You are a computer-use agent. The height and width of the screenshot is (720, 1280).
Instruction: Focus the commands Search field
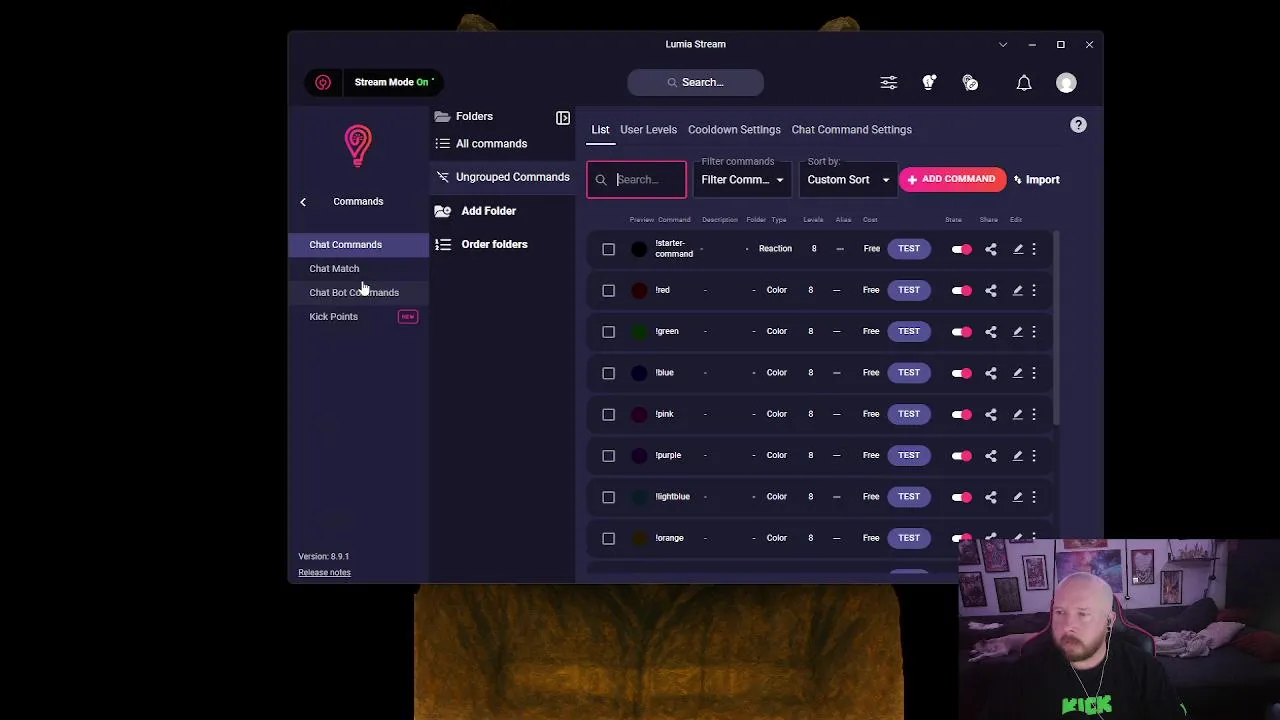click(636, 180)
